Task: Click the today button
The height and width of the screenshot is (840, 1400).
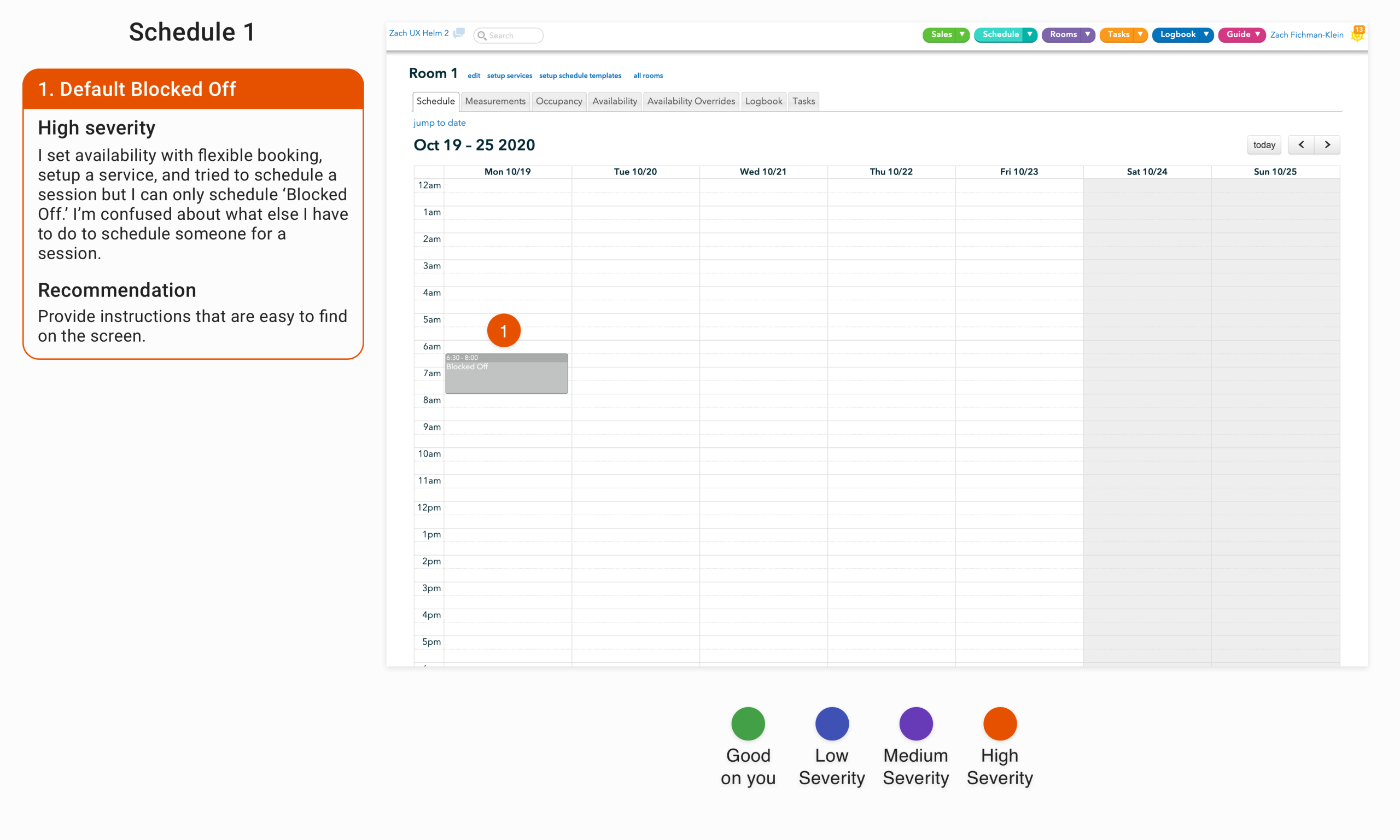Action: (x=1264, y=145)
